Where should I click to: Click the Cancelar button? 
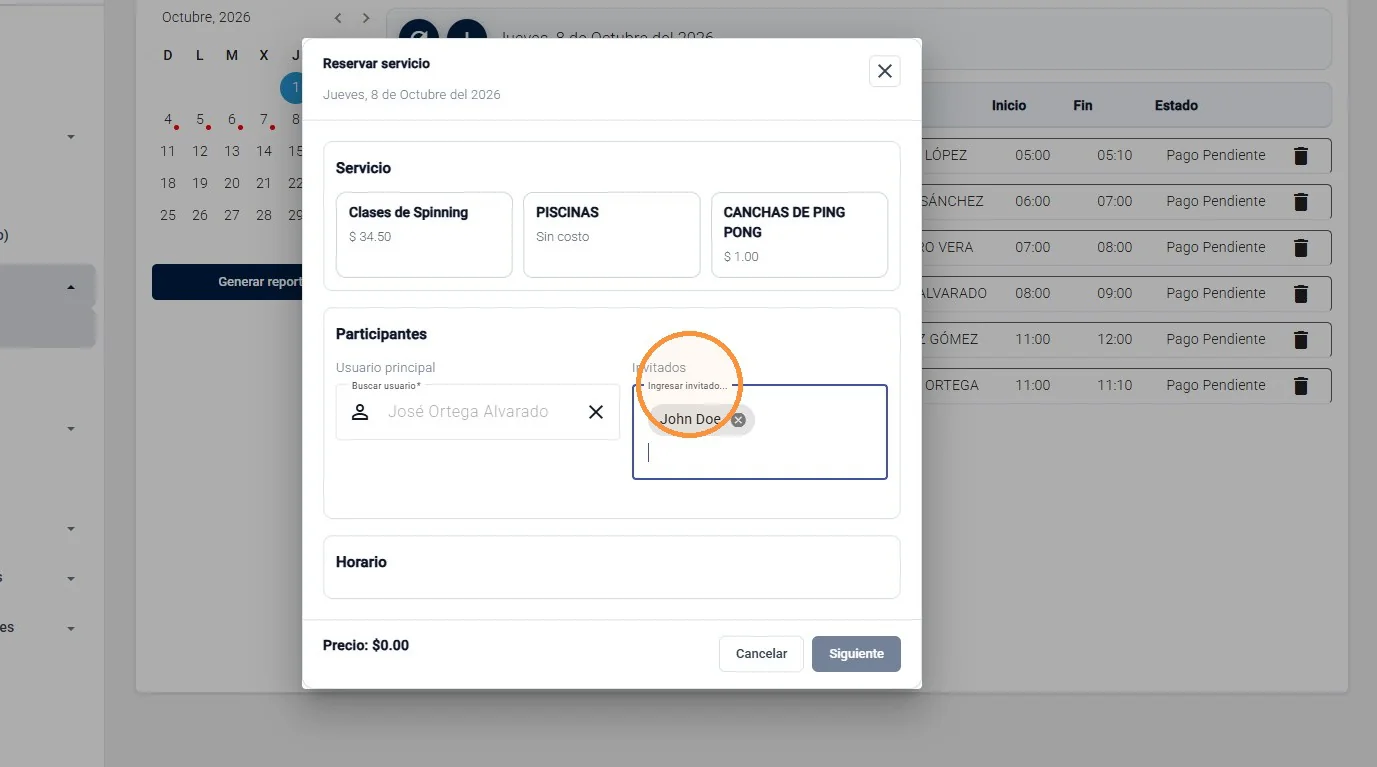point(761,654)
